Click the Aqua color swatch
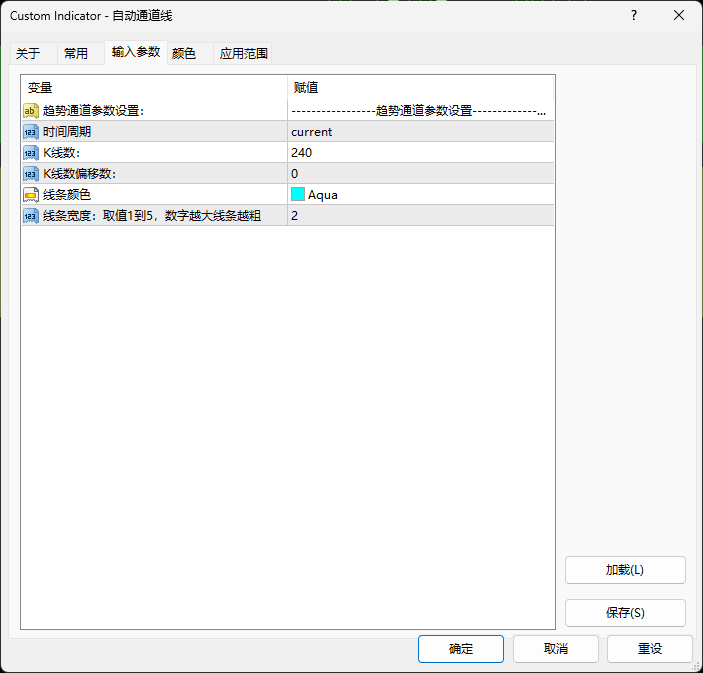 [x=298, y=195]
